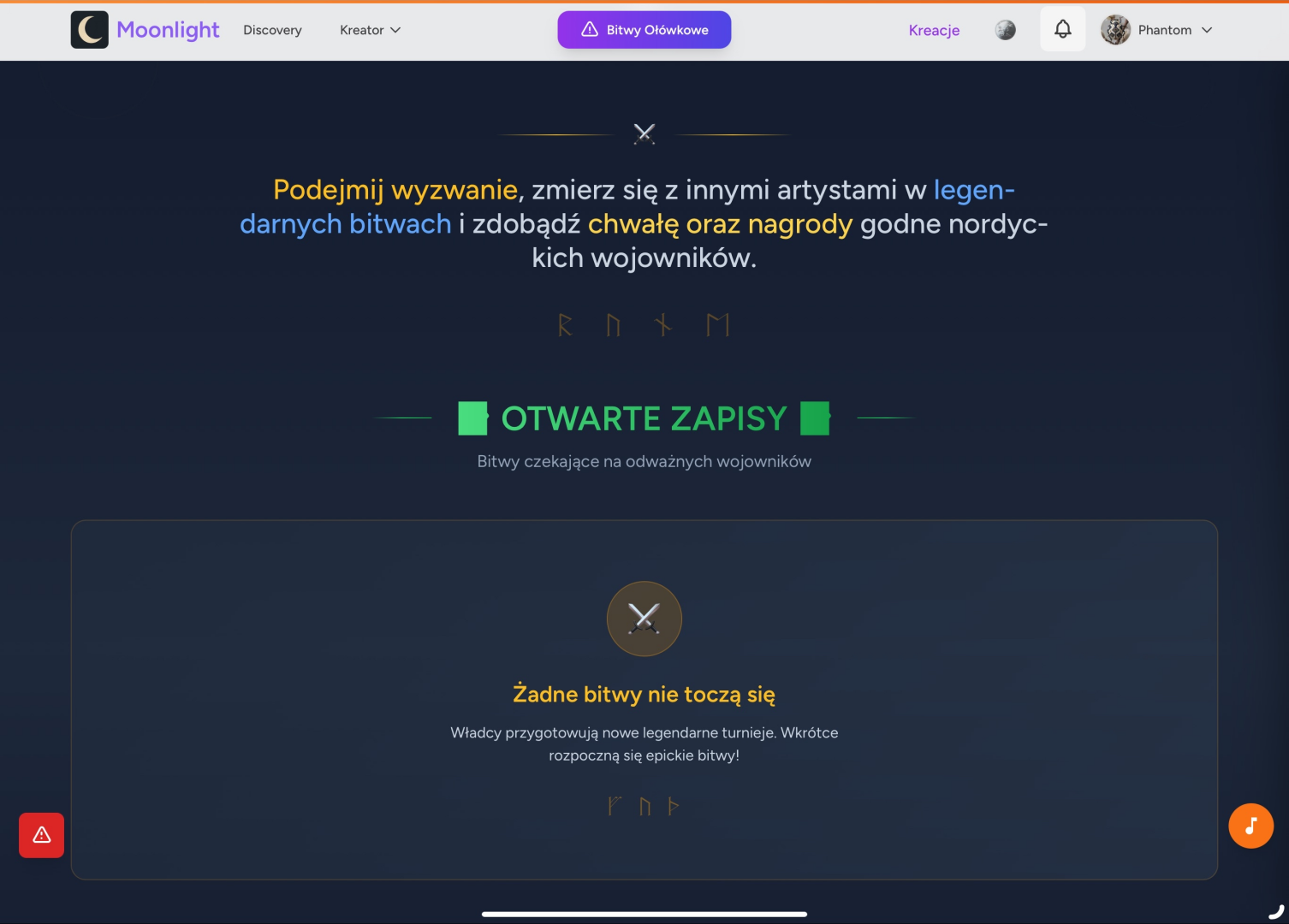Expand the Kreator dropdown menu
The image size is (1289, 924).
click(370, 30)
